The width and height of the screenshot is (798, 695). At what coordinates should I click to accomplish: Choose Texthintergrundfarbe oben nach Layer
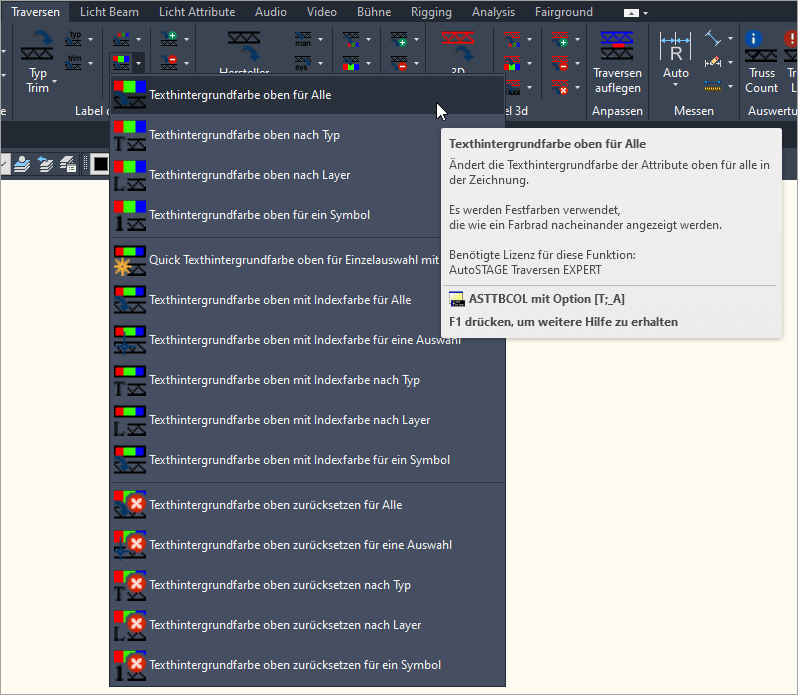click(249, 175)
